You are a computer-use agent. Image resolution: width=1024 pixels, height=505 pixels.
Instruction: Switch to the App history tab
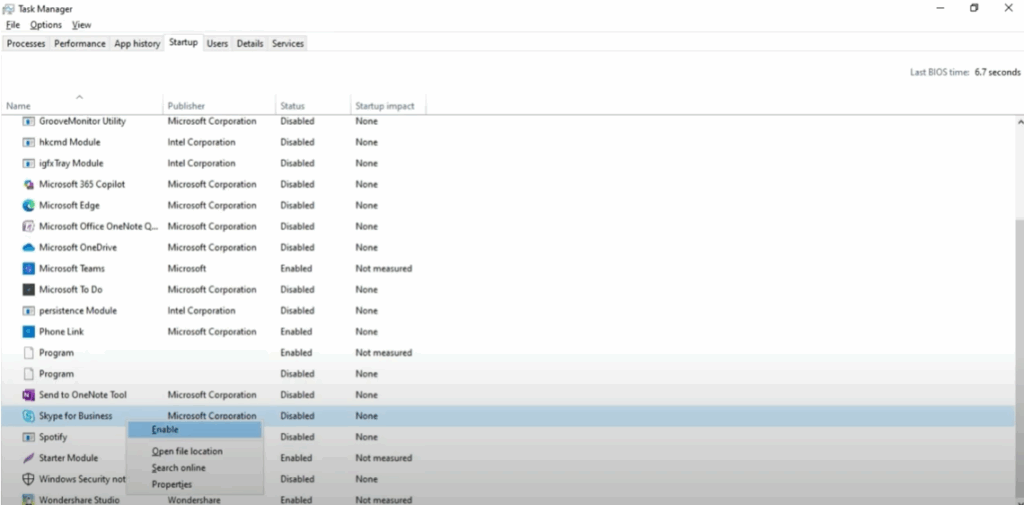pyautogui.click(x=137, y=44)
